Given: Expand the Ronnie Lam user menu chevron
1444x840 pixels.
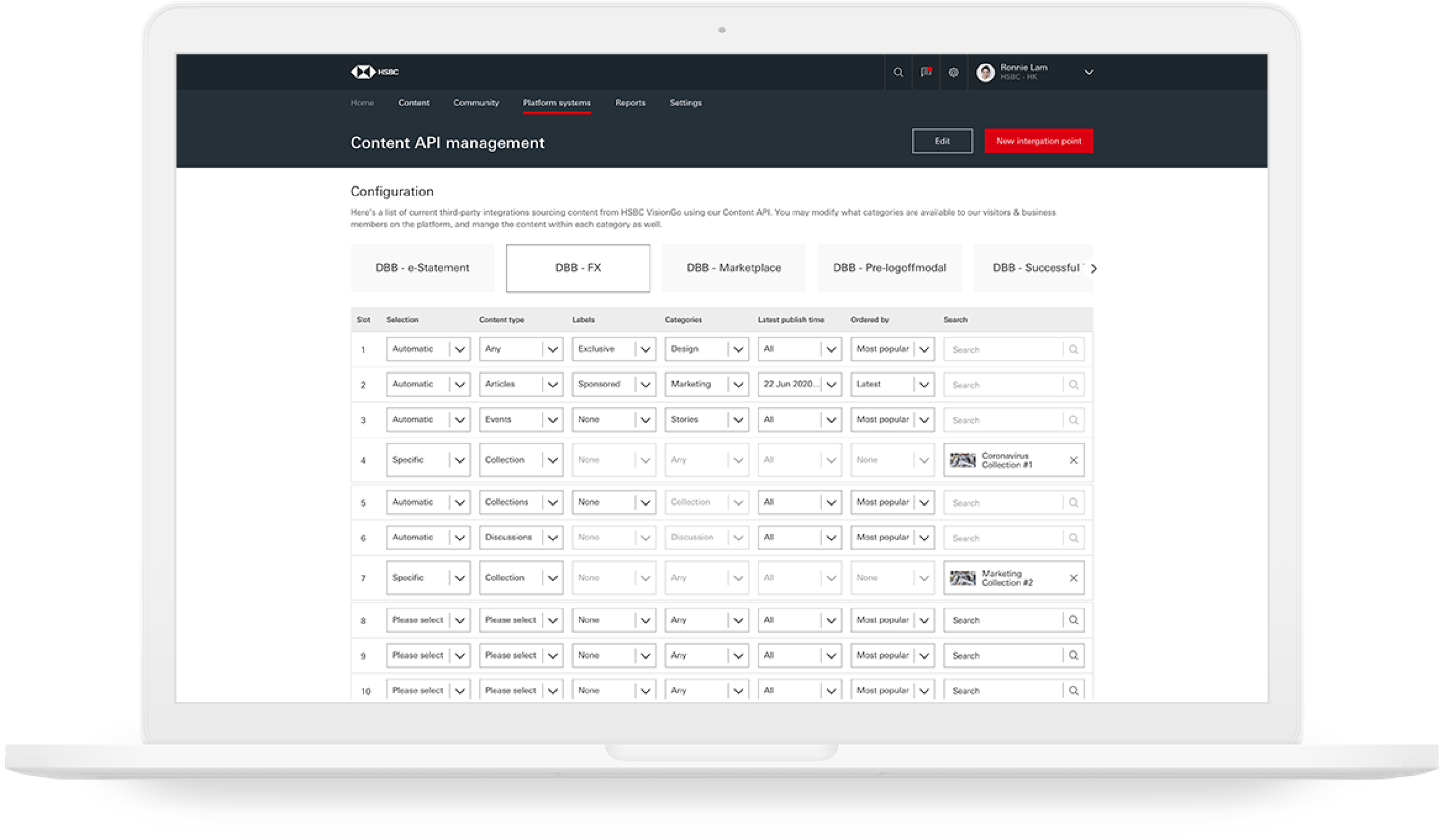Looking at the screenshot, I should [1089, 72].
